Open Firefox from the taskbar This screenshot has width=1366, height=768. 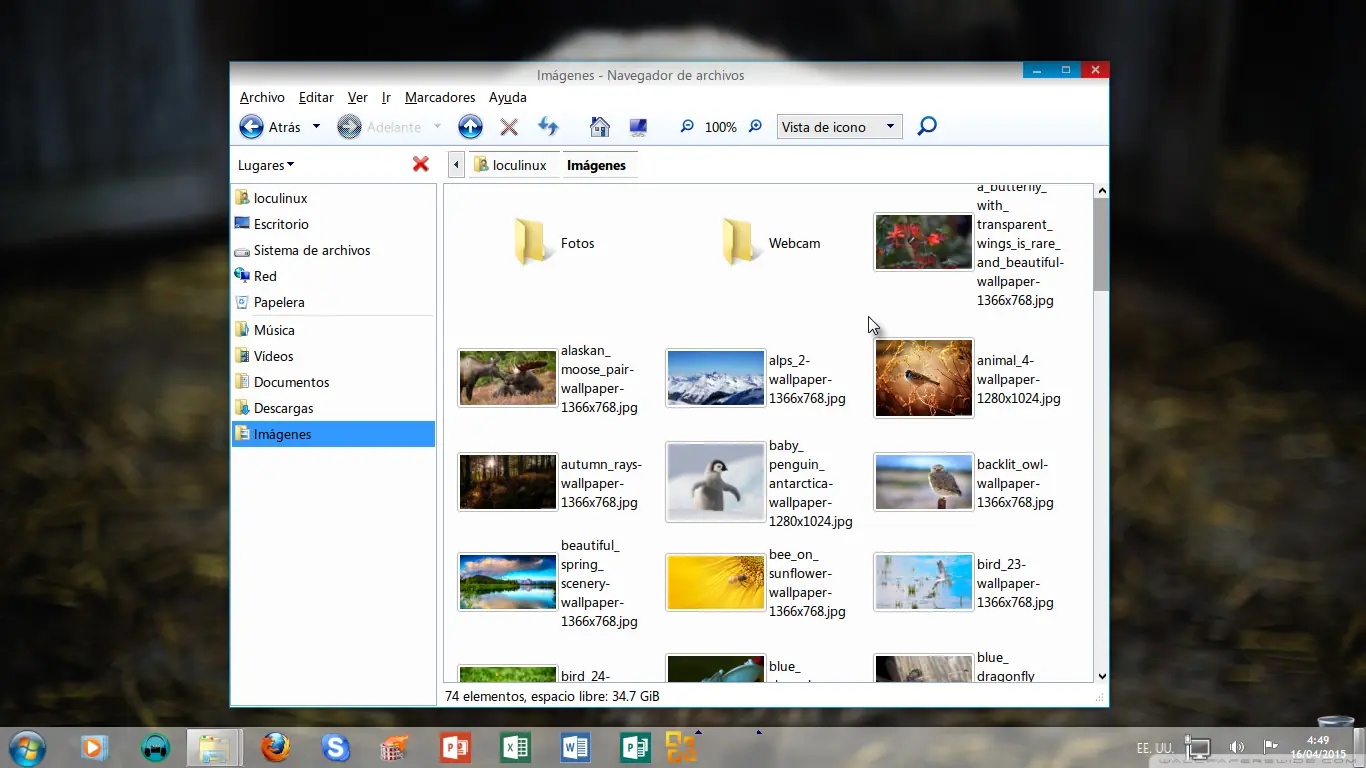275,747
